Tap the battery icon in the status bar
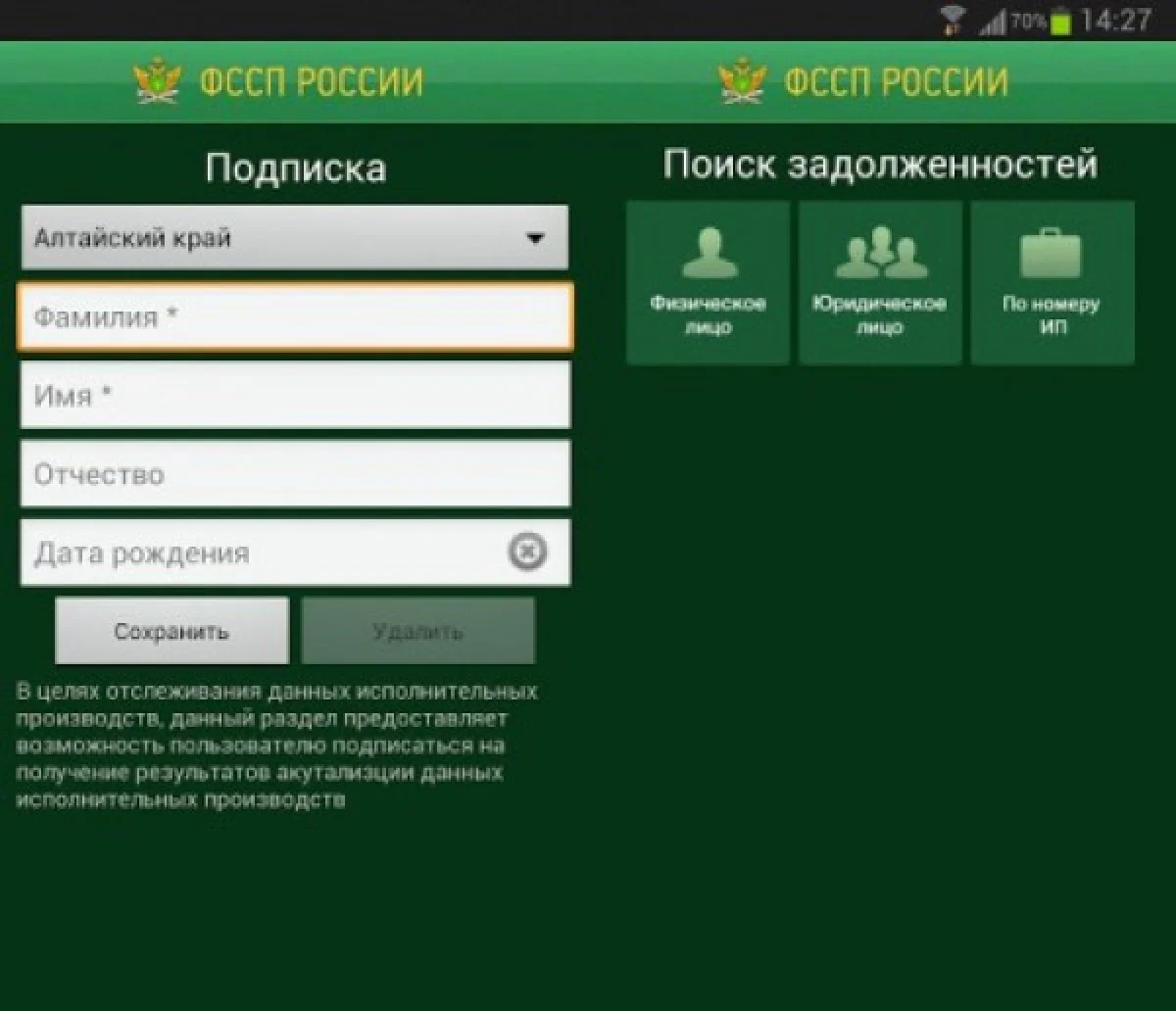Screen dimensions: 1176x1011 (x=1059, y=22)
